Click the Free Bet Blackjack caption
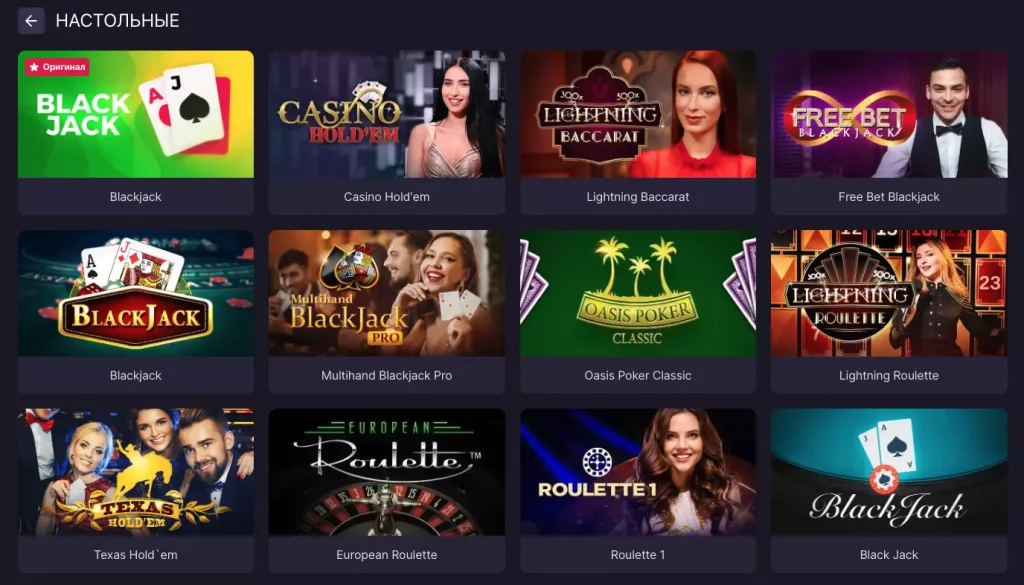 [889, 197]
